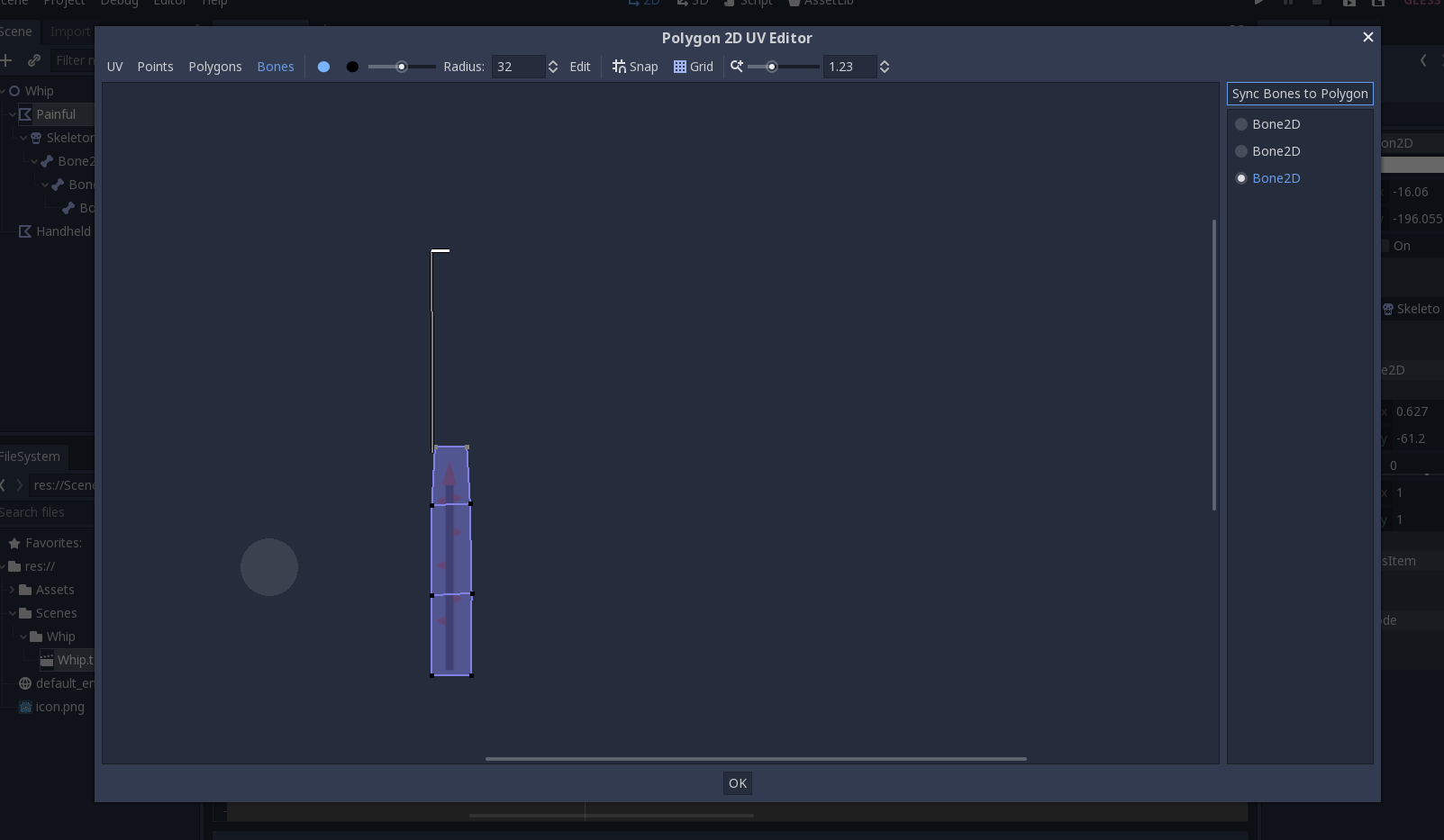Select the black clear-weight circle icon
Image resolution: width=1444 pixels, height=840 pixels.
[x=352, y=66]
